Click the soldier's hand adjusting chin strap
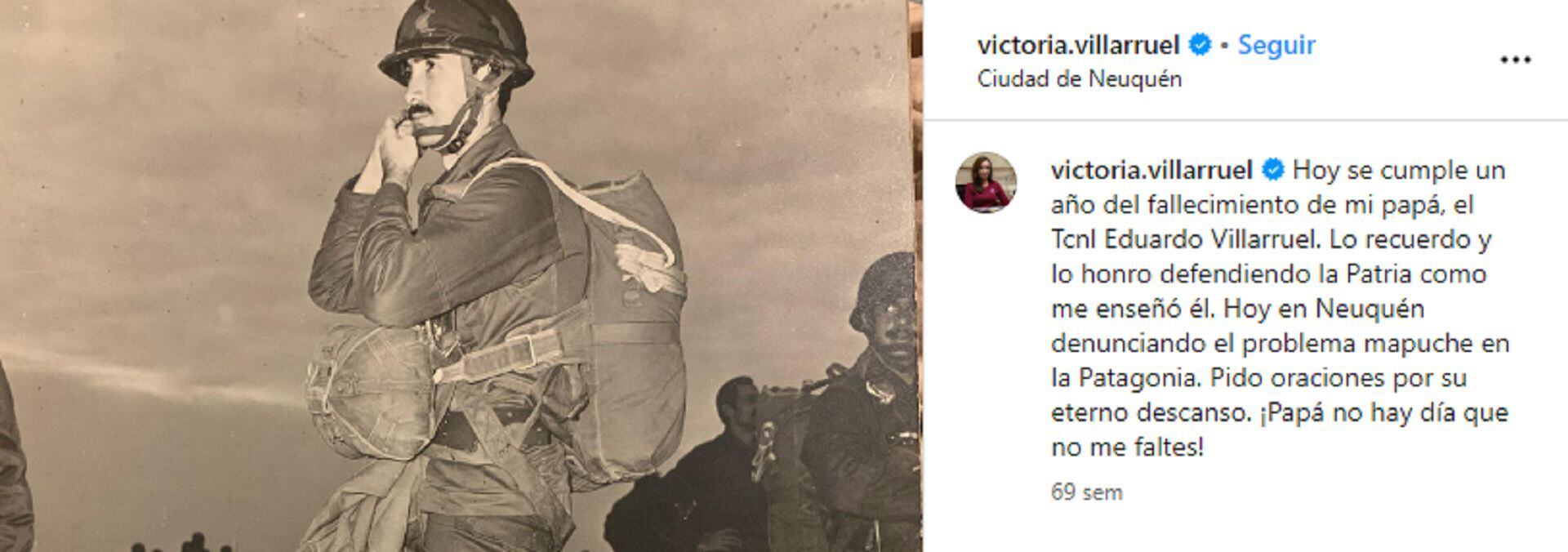This screenshot has height=552, width=1568. tap(396, 145)
